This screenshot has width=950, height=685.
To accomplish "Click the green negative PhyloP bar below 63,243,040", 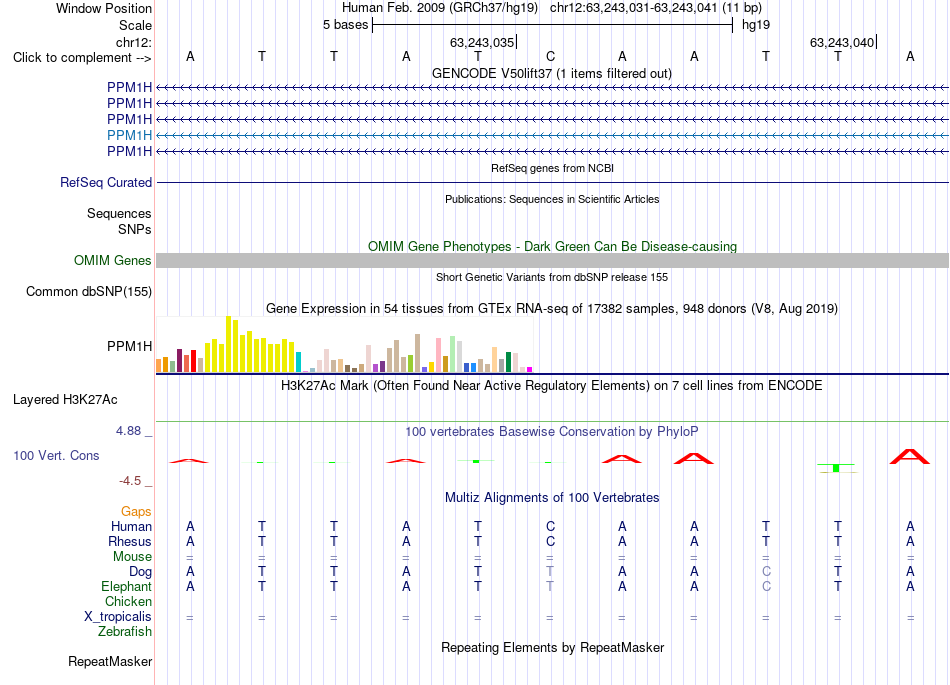I will pyautogui.click(x=836, y=468).
